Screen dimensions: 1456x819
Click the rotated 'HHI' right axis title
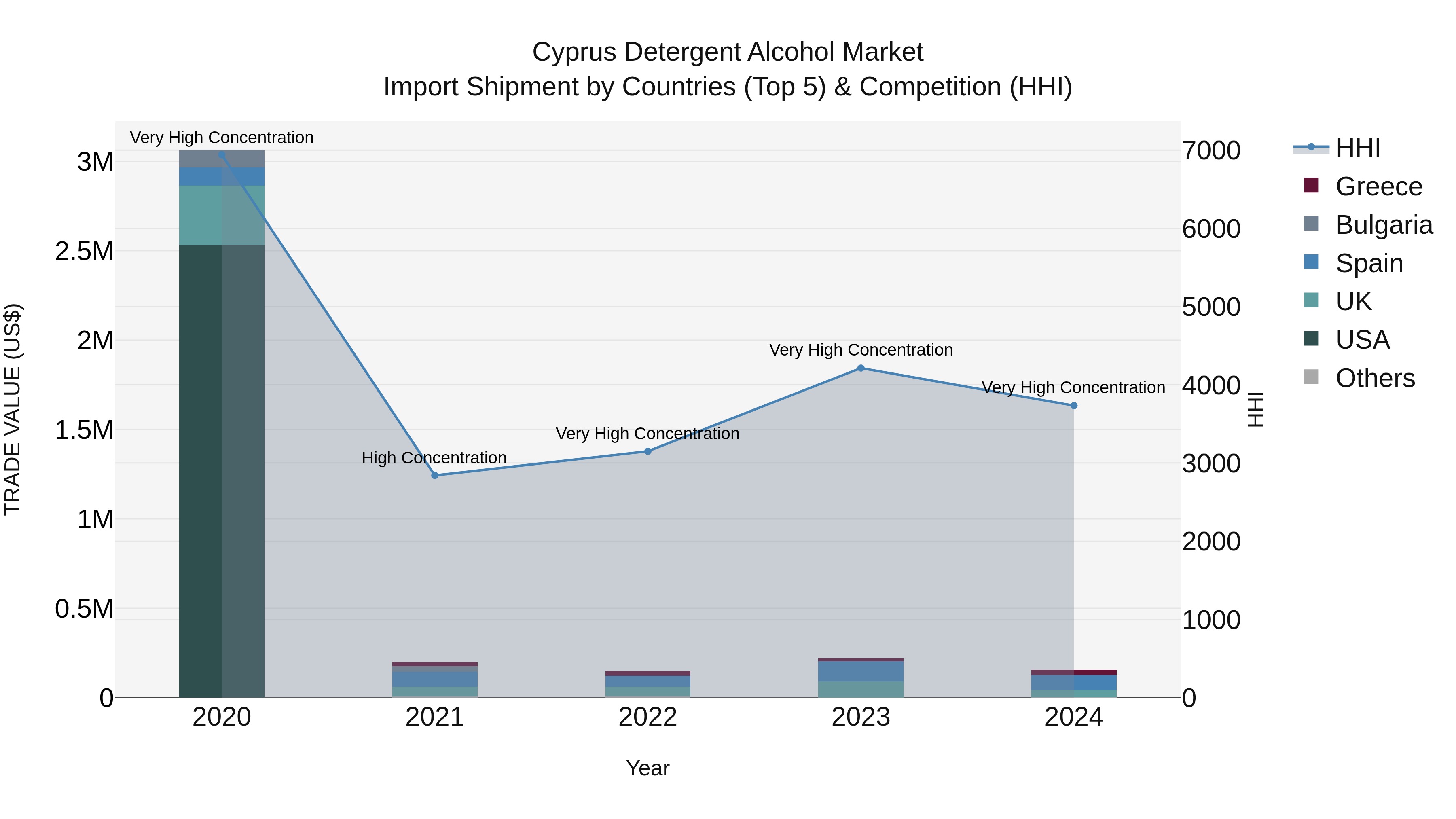click(x=1255, y=409)
